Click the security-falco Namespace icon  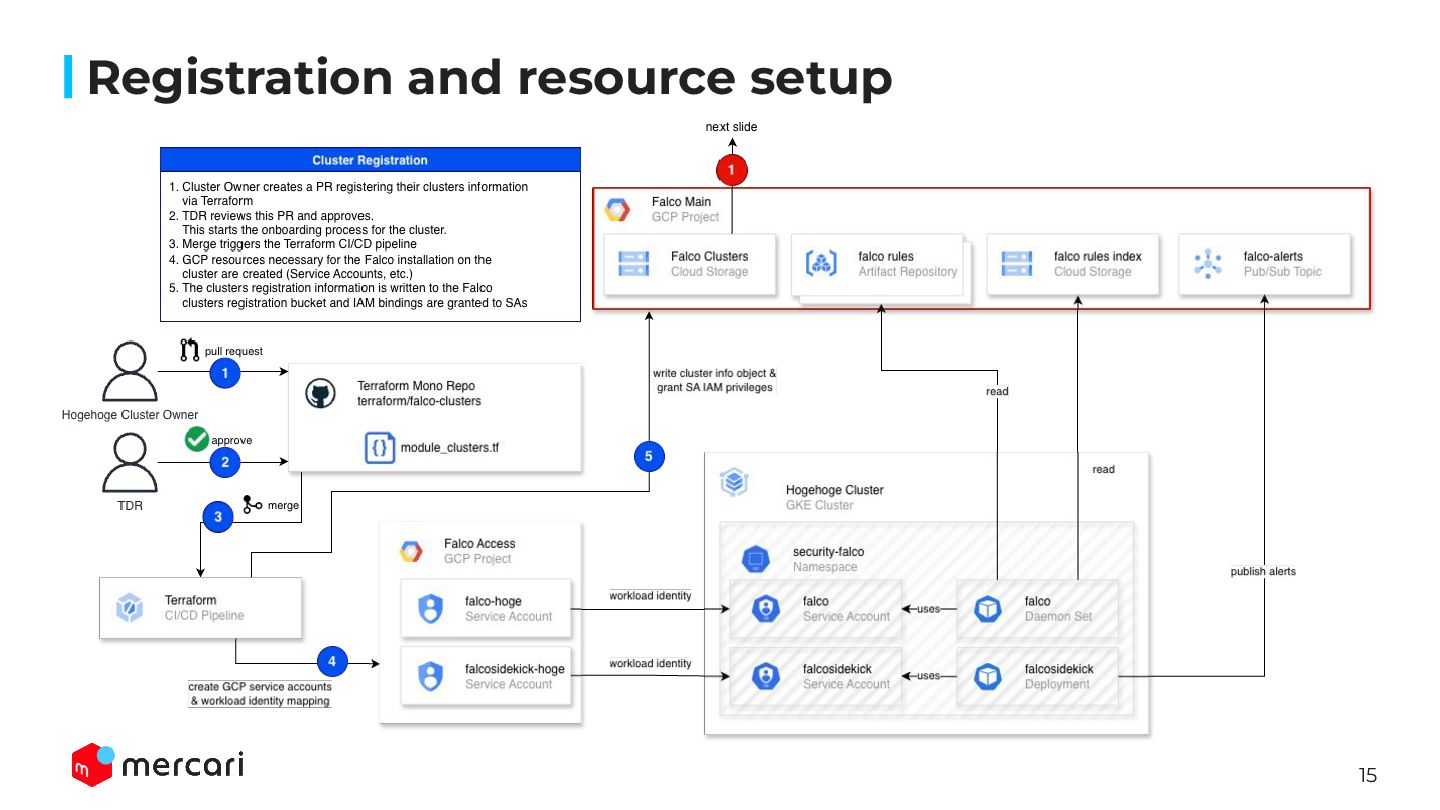pos(755,559)
